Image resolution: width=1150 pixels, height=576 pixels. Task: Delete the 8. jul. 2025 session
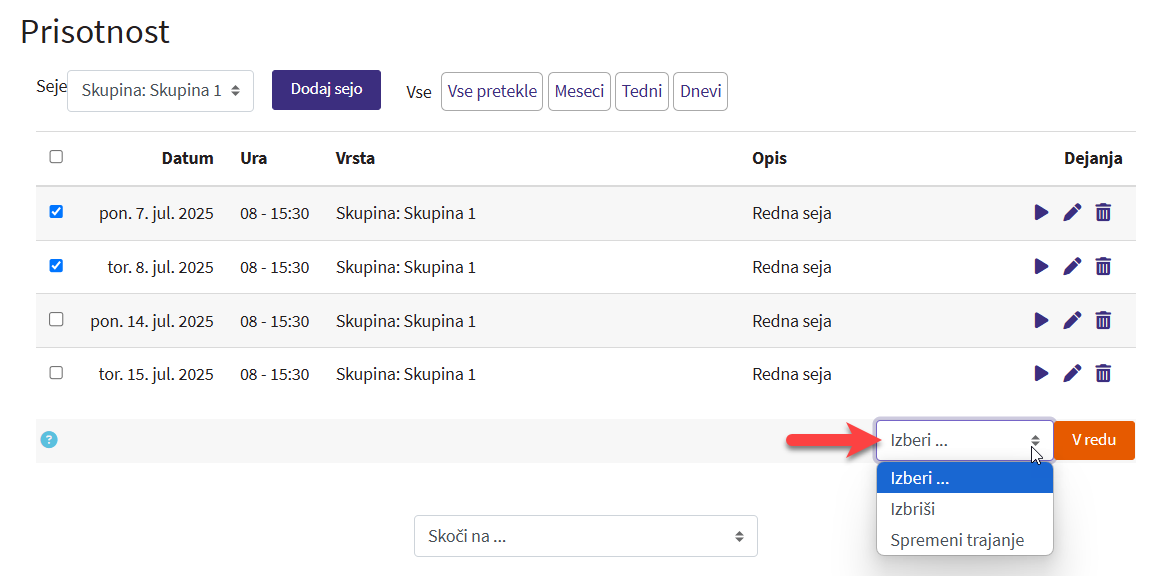click(1103, 266)
